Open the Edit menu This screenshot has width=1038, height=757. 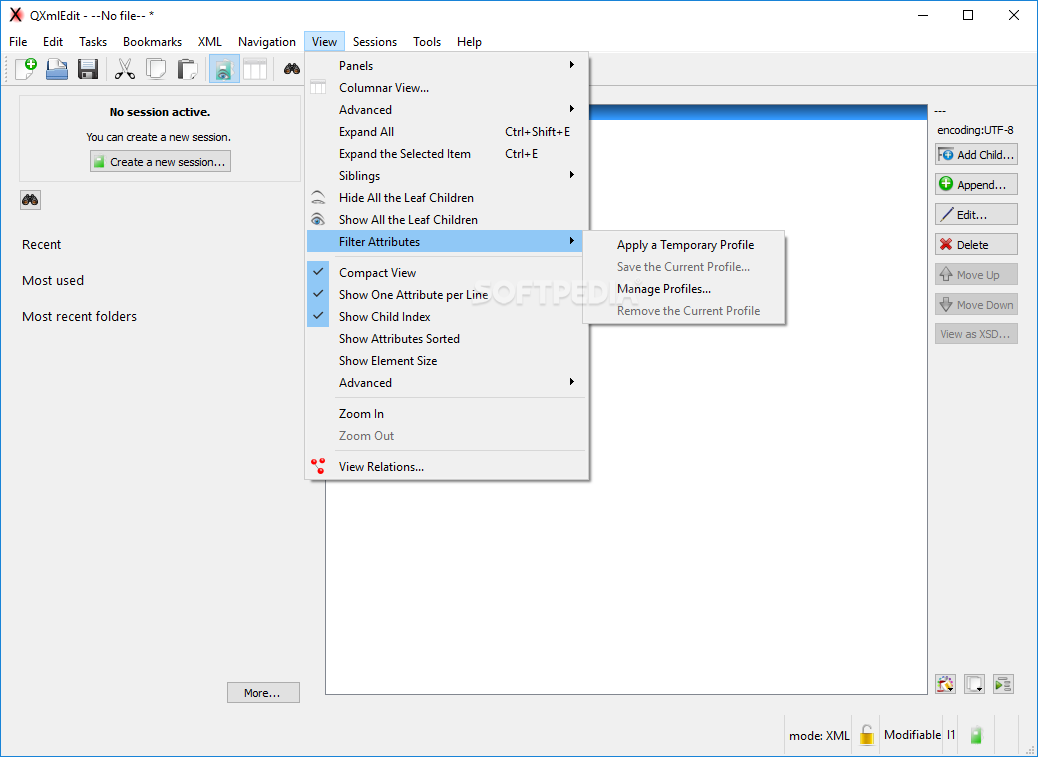tap(53, 42)
